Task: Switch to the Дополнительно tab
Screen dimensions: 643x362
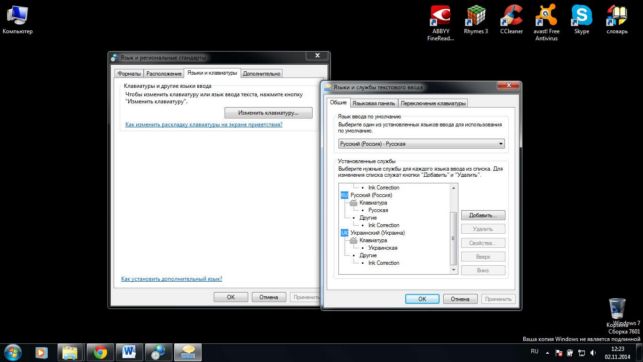Action: pos(261,74)
